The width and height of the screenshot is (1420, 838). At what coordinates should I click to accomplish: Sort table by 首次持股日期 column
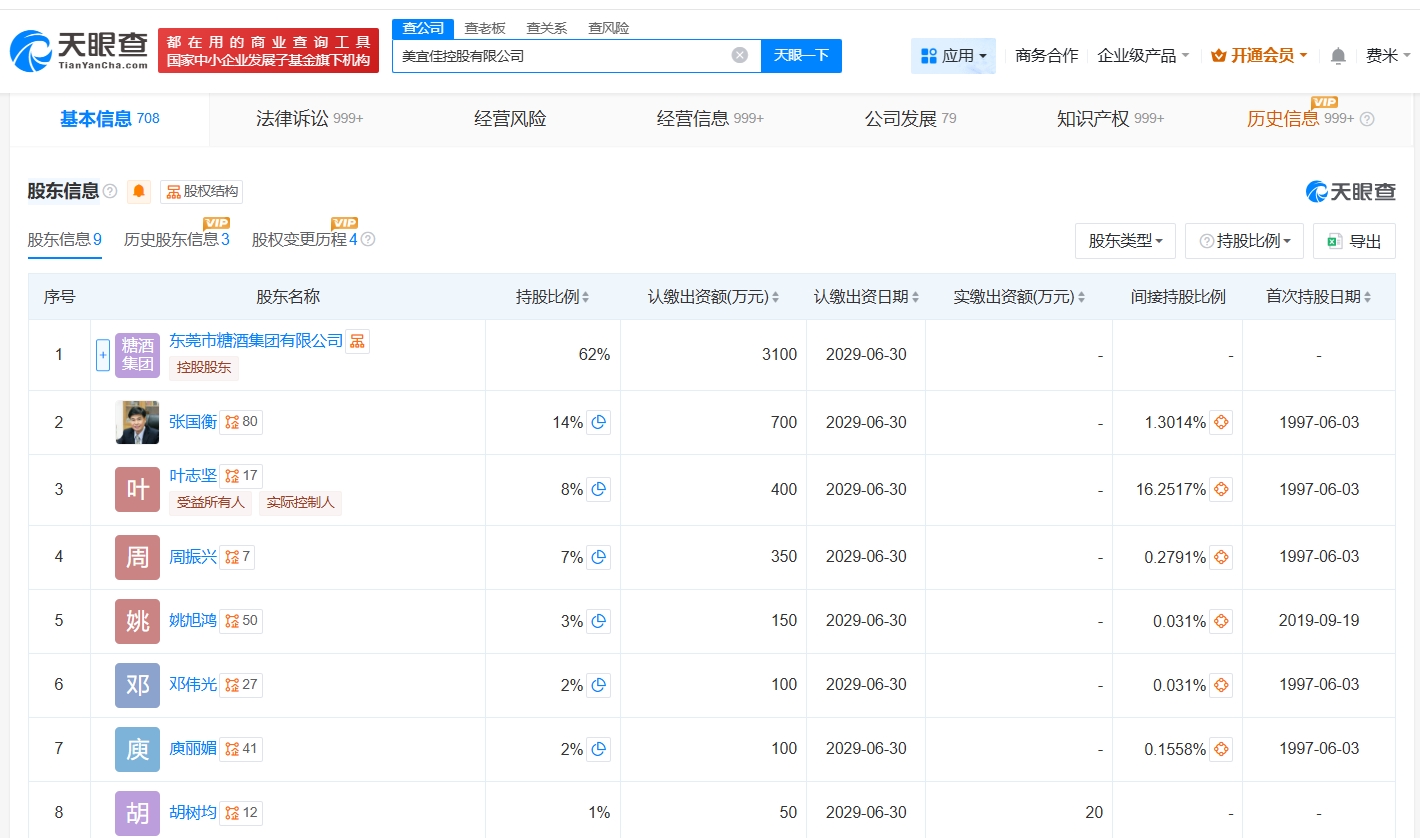click(x=1318, y=297)
